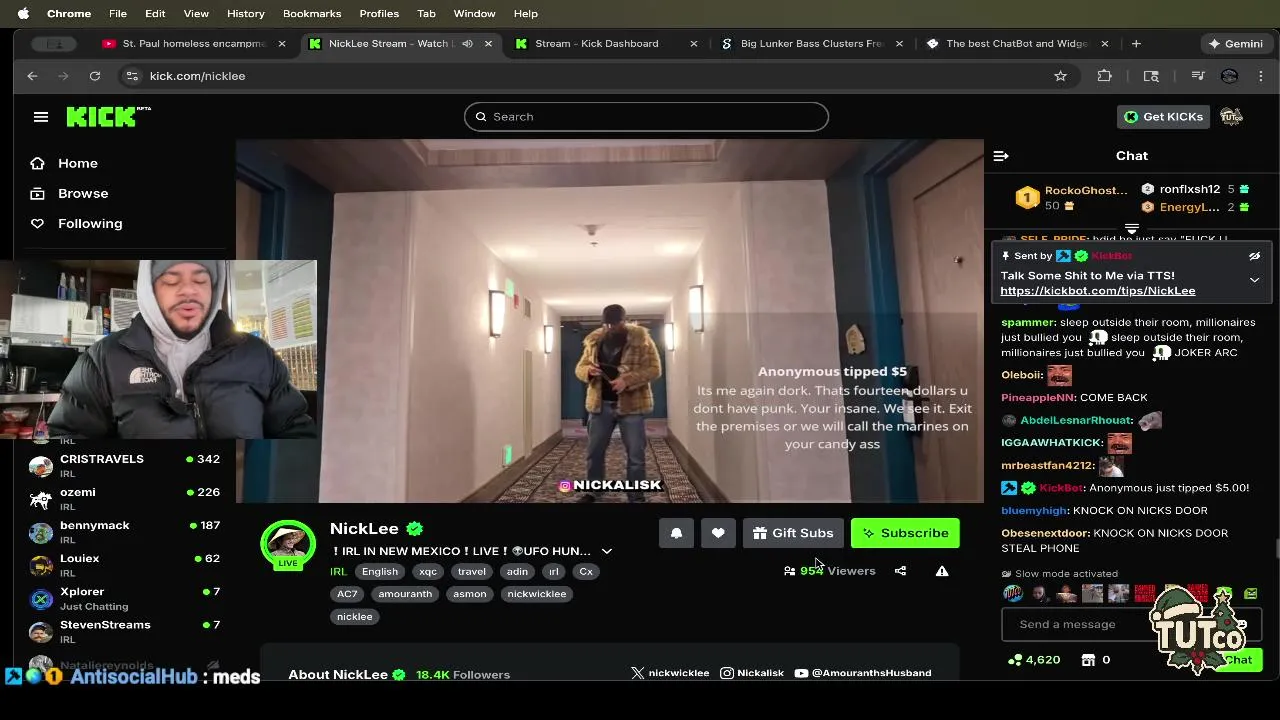Open CRISTRAVELS channel in sidebar
Image resolution: width=1280 pixels, height=720 pixels.
[x=124, y=465]
